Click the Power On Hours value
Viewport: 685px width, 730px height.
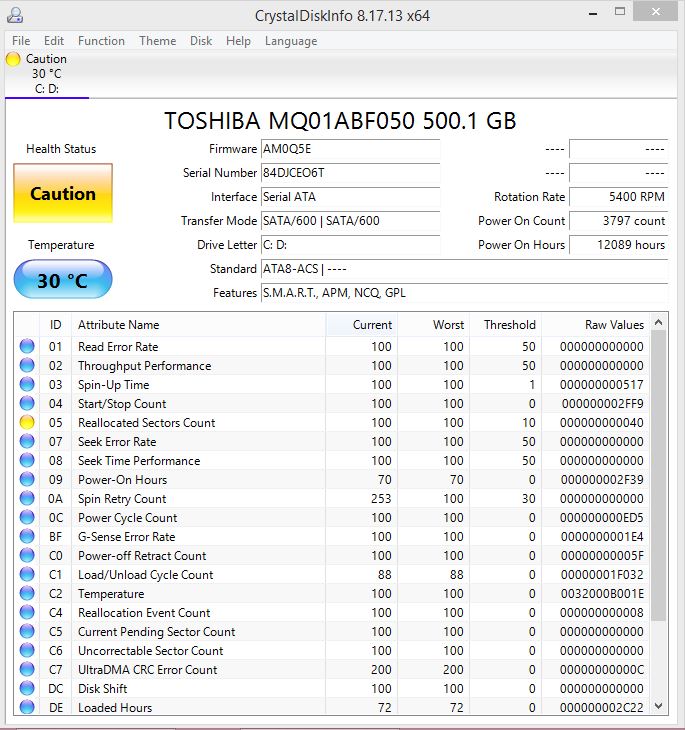pos(618,245)
